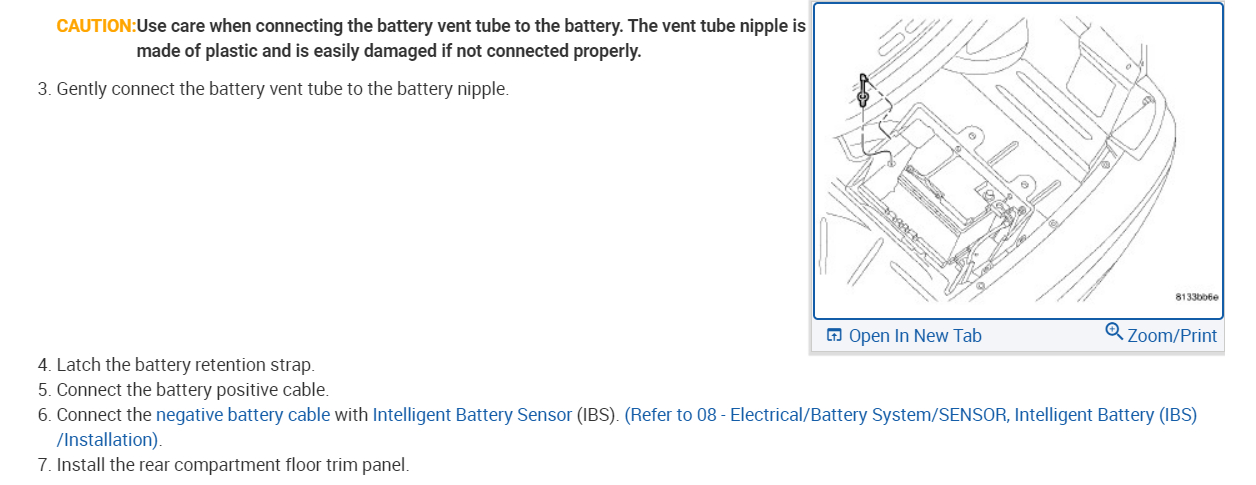Click the 'Zoom/Print' text link
Image resolution: width=1256 pixels, height=485 pixels.
(1172, 336)
